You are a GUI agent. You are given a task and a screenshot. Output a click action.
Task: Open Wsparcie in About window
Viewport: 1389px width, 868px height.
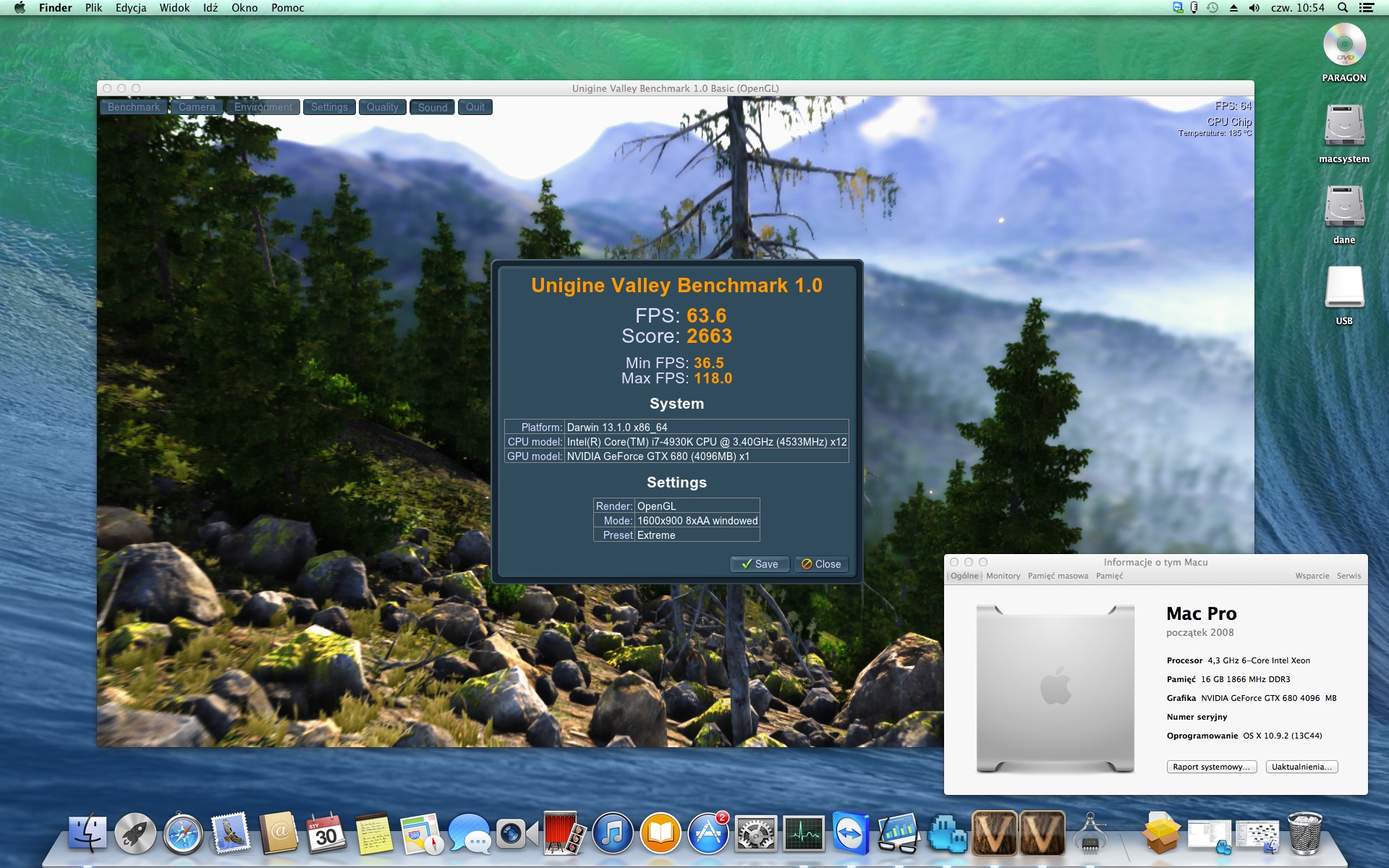point(1312,576)
